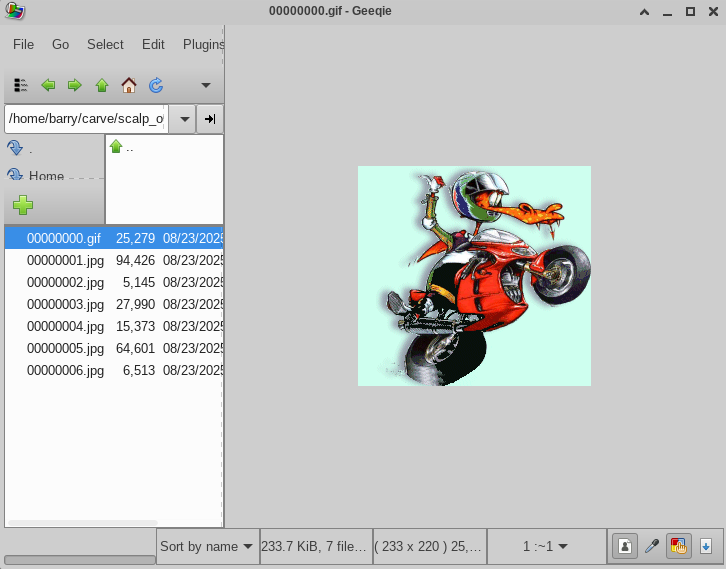Select file 00000002.jpg
The height and width of the screenshot is (569, 726).
point(114,282)
